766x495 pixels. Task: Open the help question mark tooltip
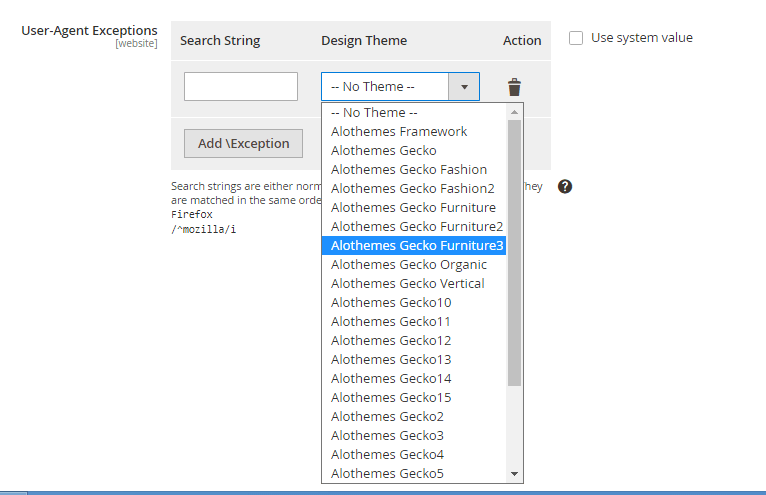point(564,187)
